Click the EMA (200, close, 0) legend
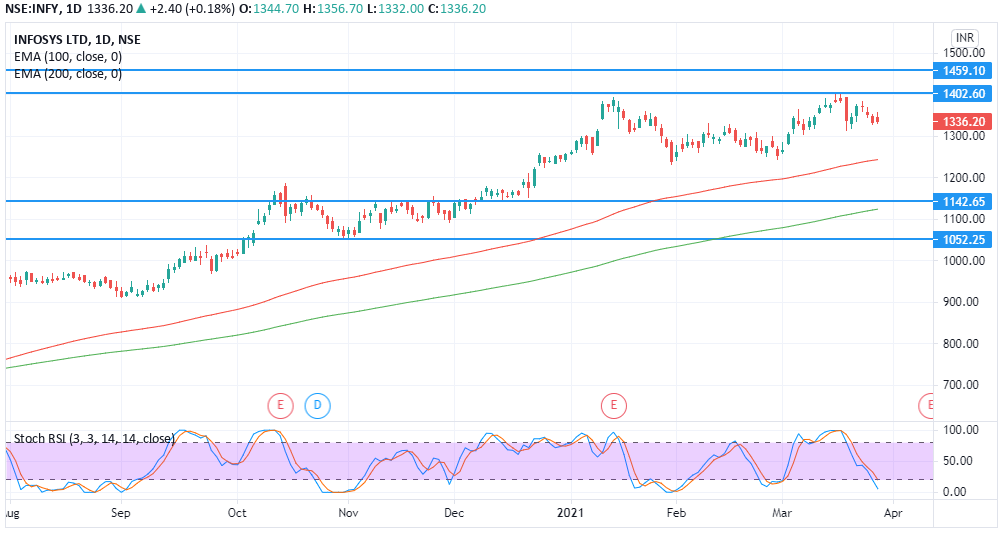The image size is (1003, 535). [x=68, y=74]
